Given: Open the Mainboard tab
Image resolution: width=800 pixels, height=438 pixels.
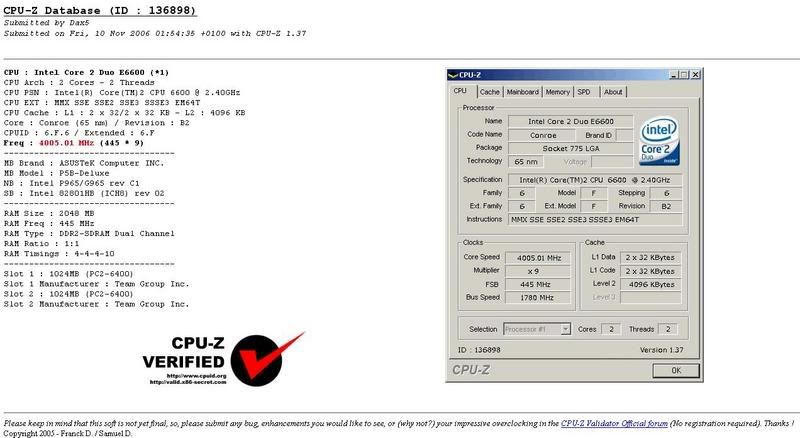Looking at the screenshot, I should (x=522, y=92).
